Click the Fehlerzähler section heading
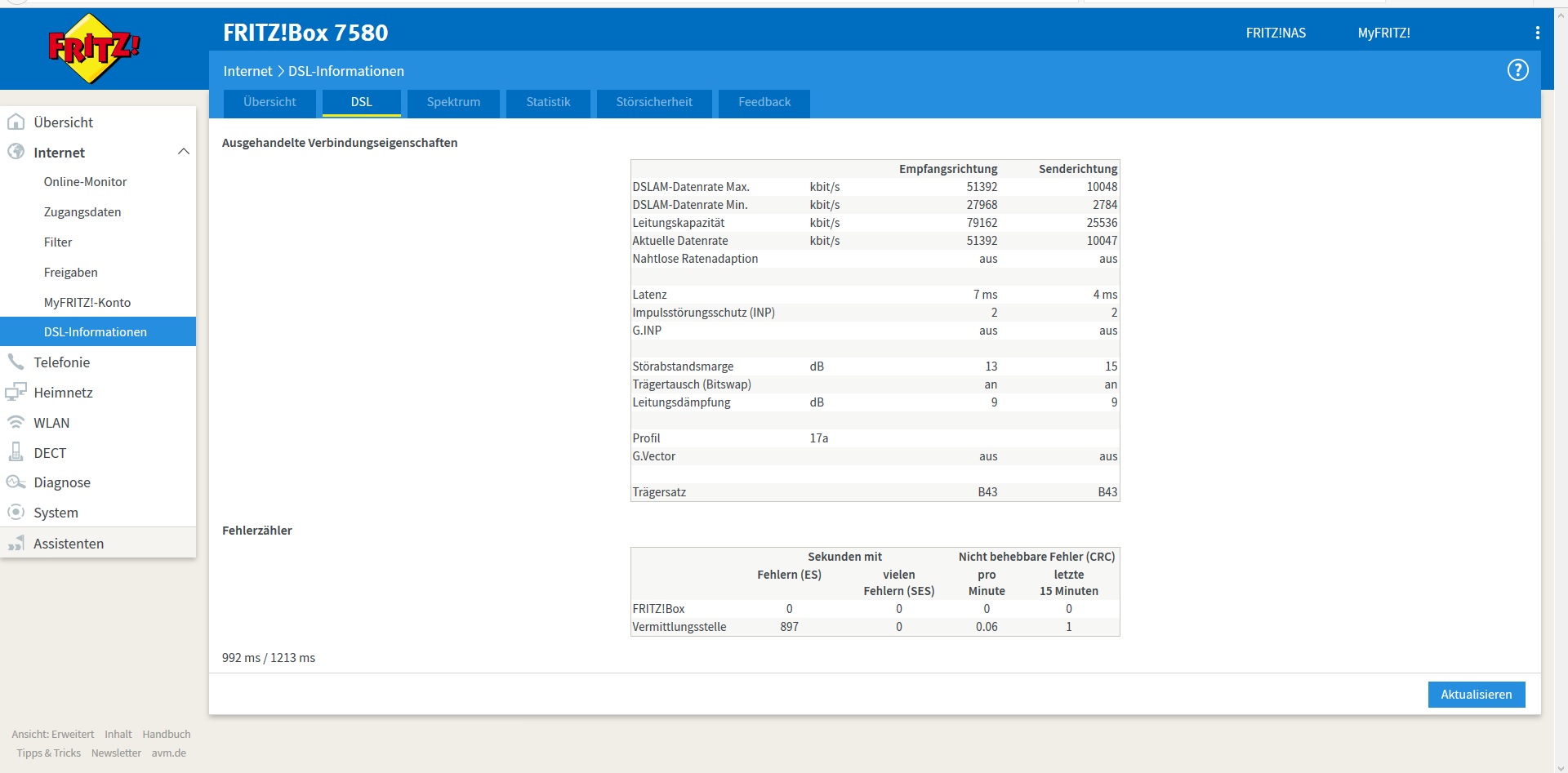The image size is (1568, 773). click(x=257, y=531)
